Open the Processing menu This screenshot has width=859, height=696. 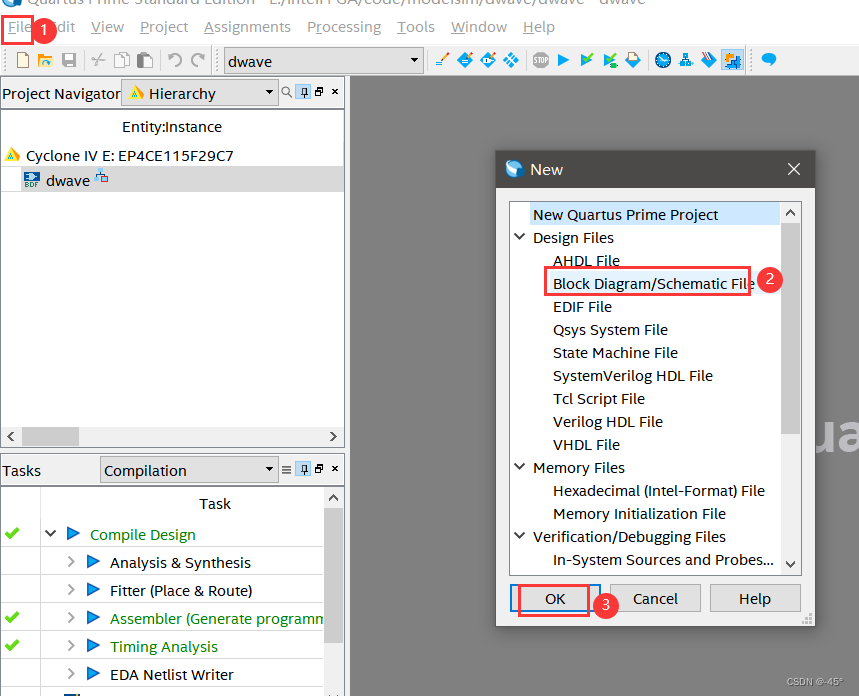pyautogui.click(x=344, y=27)
